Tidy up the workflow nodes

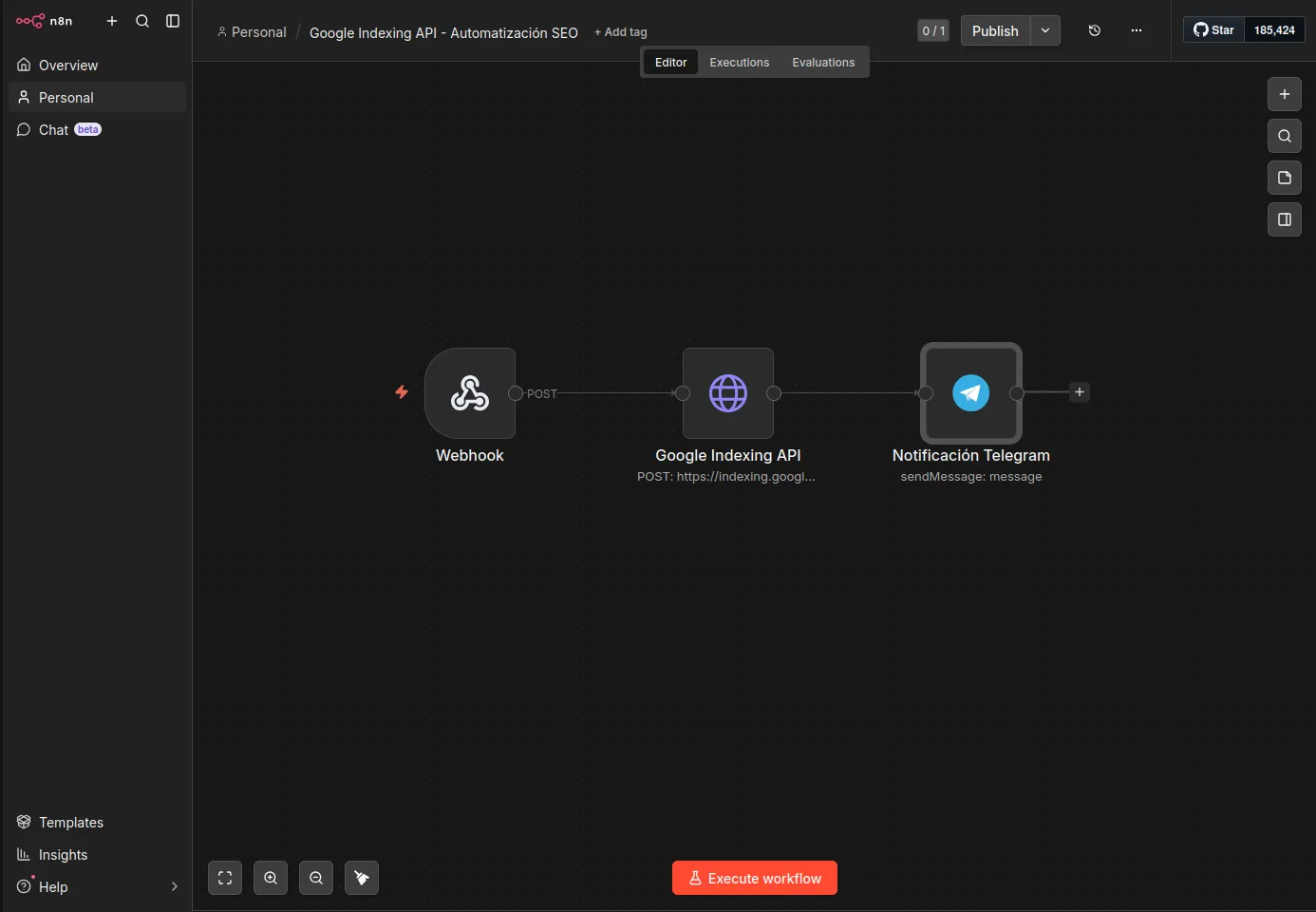tap(362, 878)
